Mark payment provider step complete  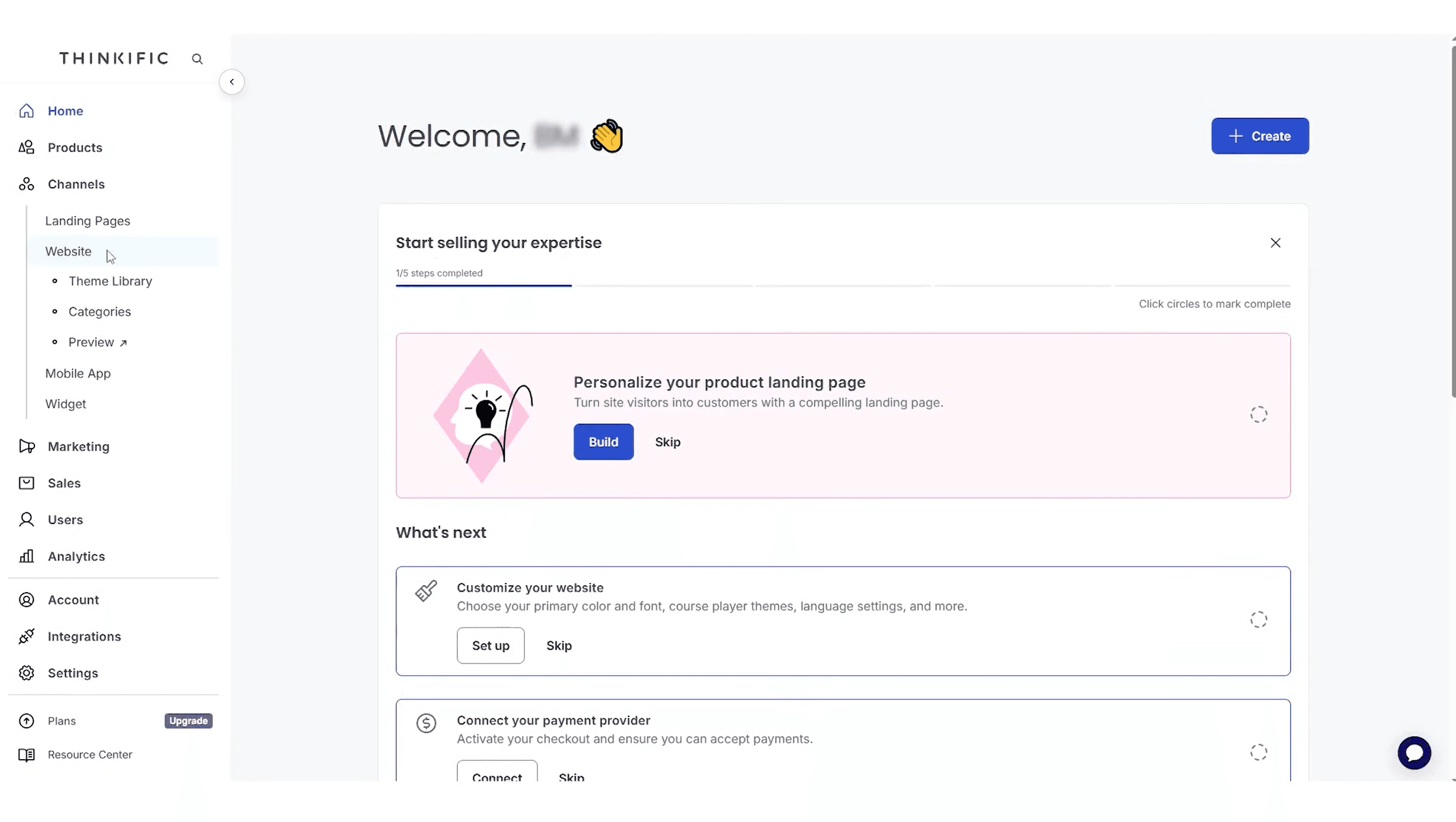(1258, 753)
